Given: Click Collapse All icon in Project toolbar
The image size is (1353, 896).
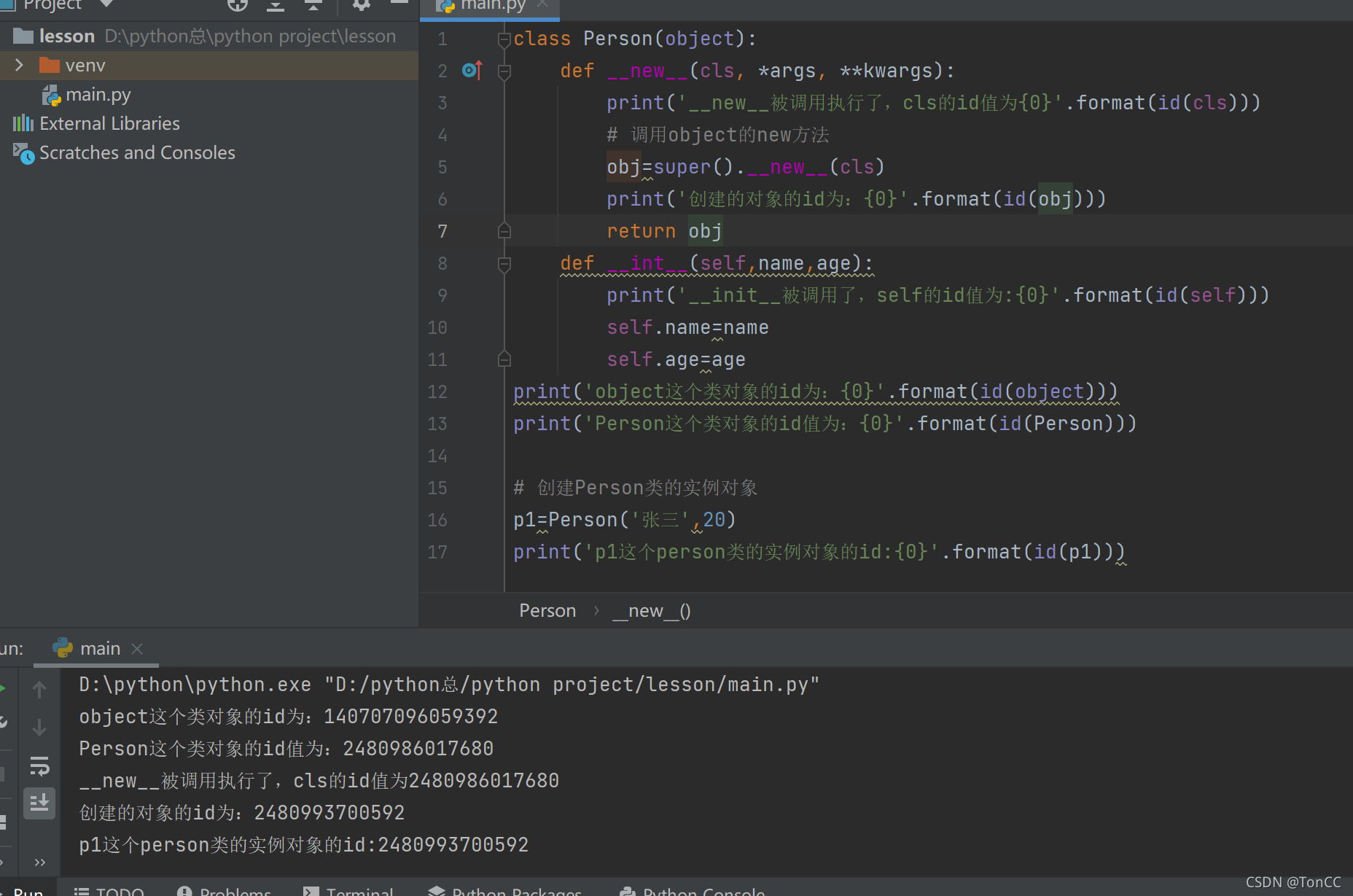Looking at the screenshot, I should click(x=313, y=5).
